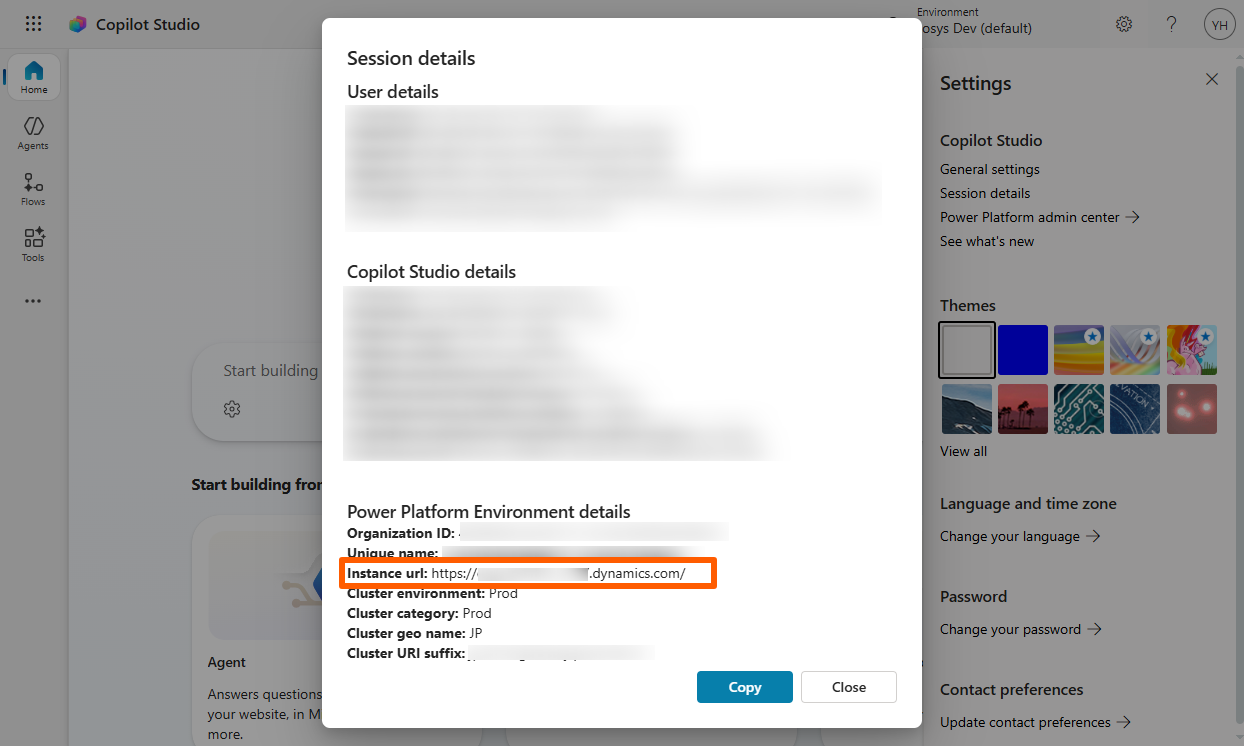Viewport: 1244px width, 746px height.
Task: Click the User details heading
Action: pyautogui.click(x=393, y=92)
